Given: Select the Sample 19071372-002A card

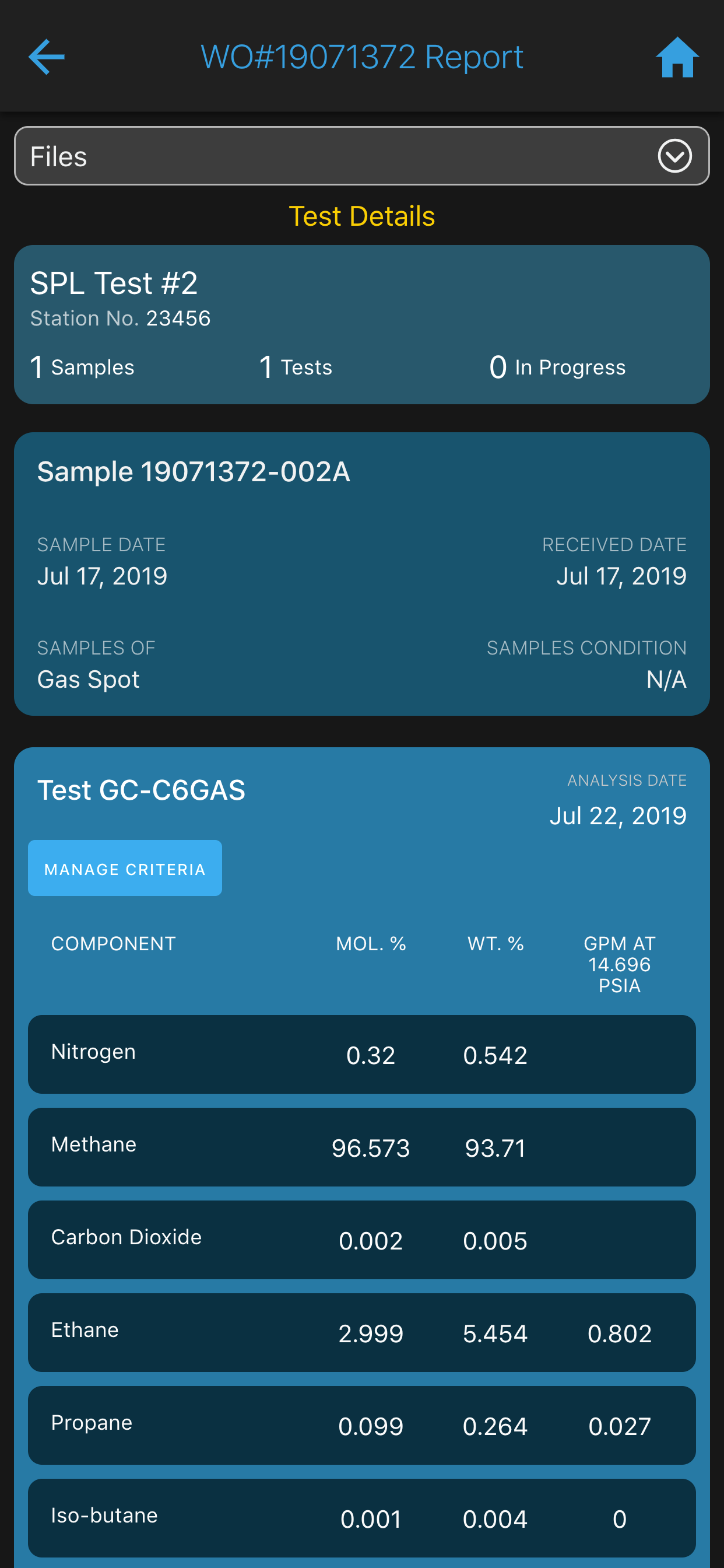Looking at the screenshot, I should (x=362, y=574).
